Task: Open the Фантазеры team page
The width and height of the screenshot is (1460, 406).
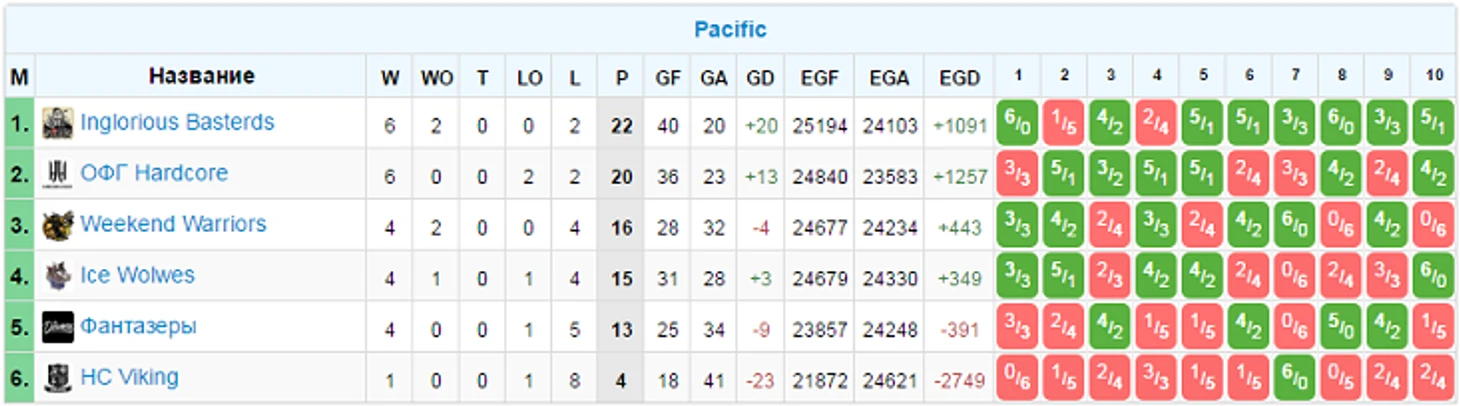Action: point(138,326)
